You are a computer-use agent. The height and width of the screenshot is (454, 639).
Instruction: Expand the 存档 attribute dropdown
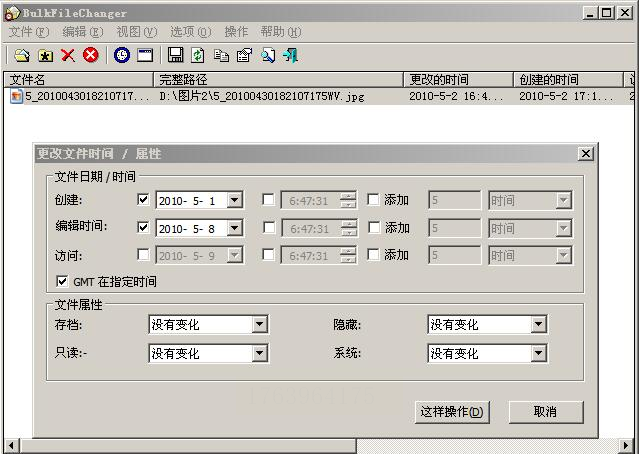(x=259, y=325)
